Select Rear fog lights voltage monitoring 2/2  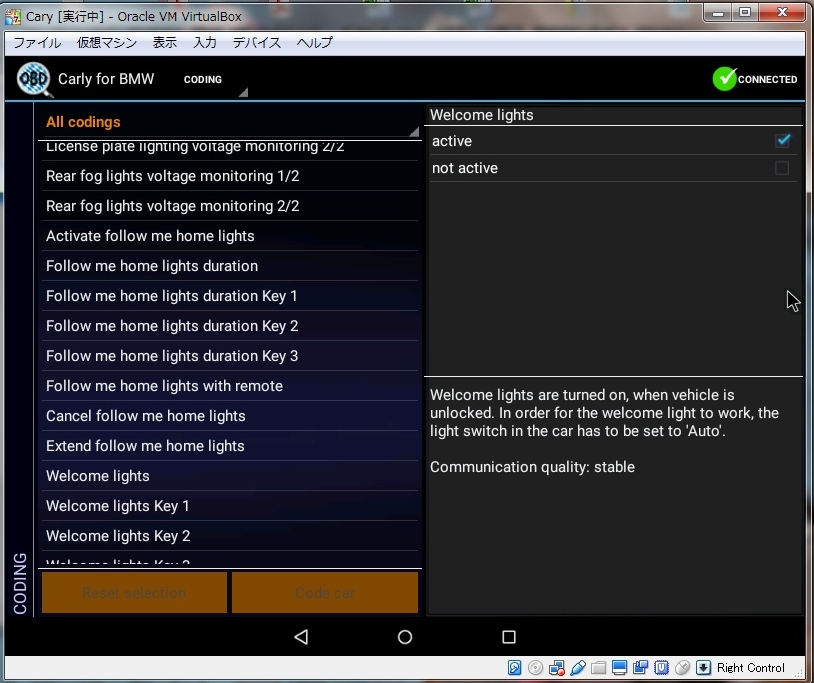(229, 206)
